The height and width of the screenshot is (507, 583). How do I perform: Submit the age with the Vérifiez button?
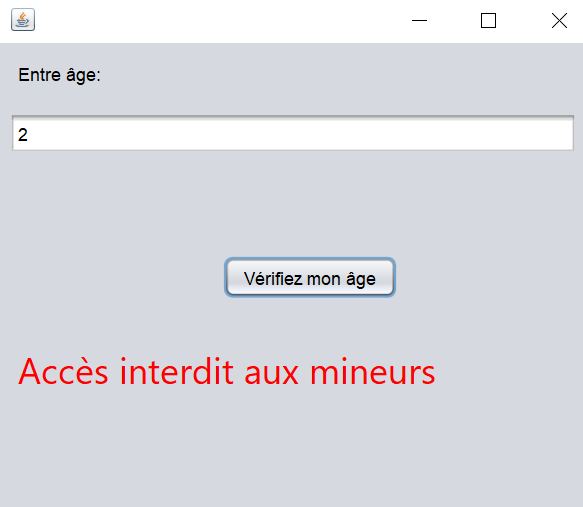click(310, 278)
